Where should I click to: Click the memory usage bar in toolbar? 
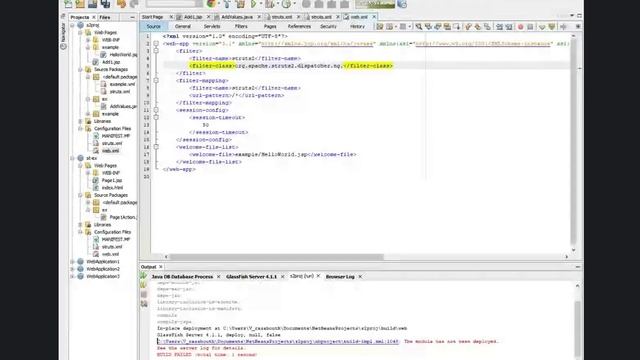375,4
